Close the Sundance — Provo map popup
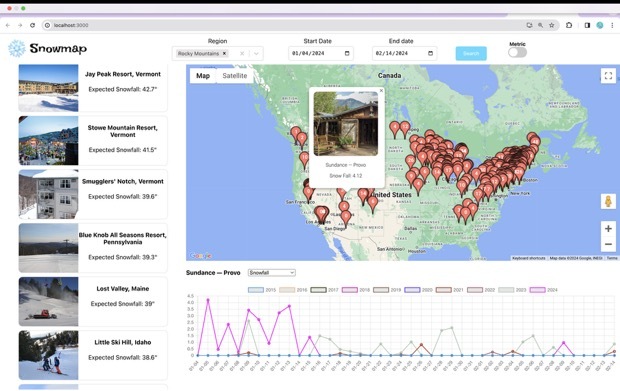This screenshot has height=391, width=620. point(381,91)
